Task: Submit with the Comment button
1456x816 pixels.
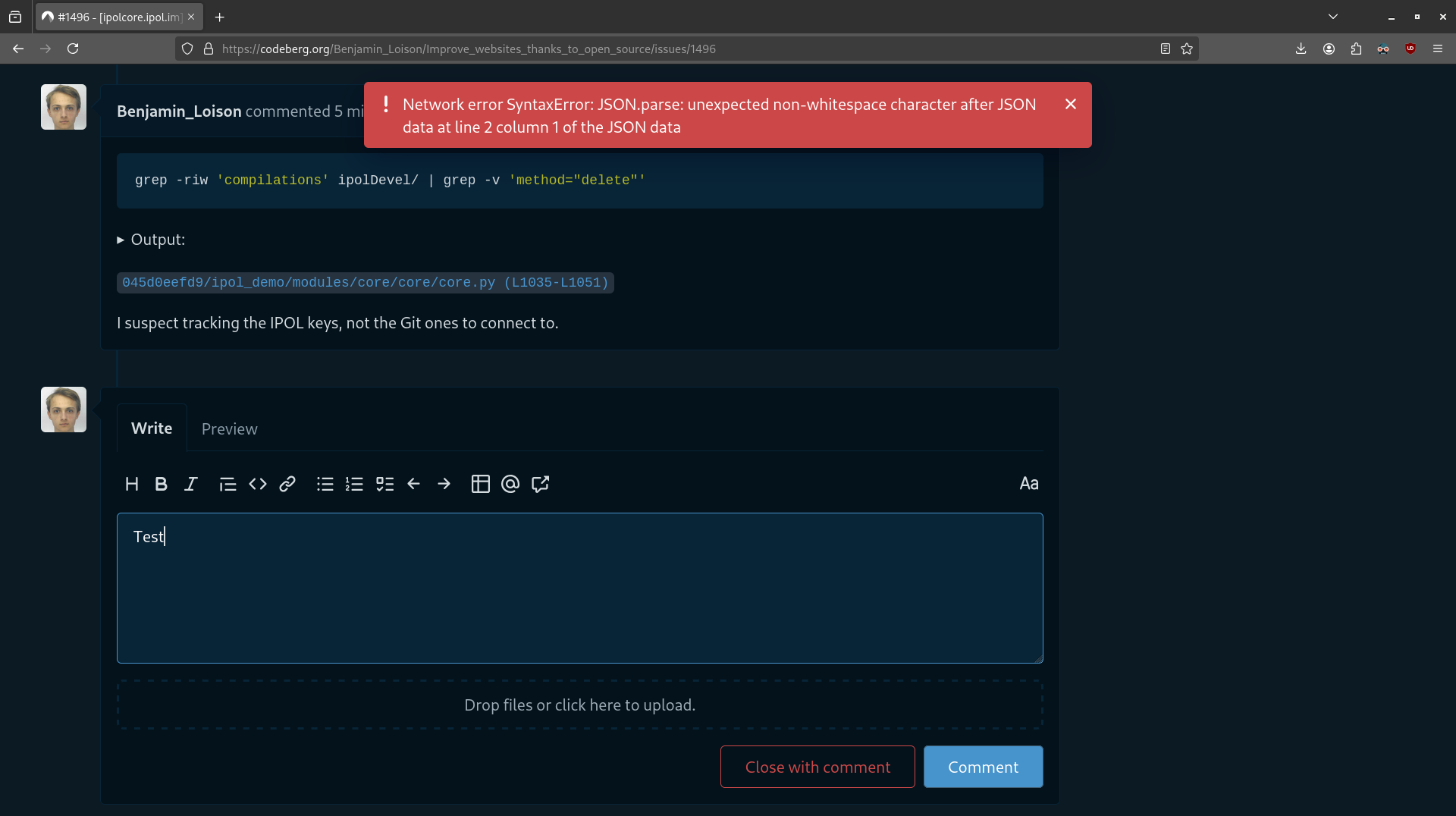Action: pyautogui.click(x=983, y=767)
